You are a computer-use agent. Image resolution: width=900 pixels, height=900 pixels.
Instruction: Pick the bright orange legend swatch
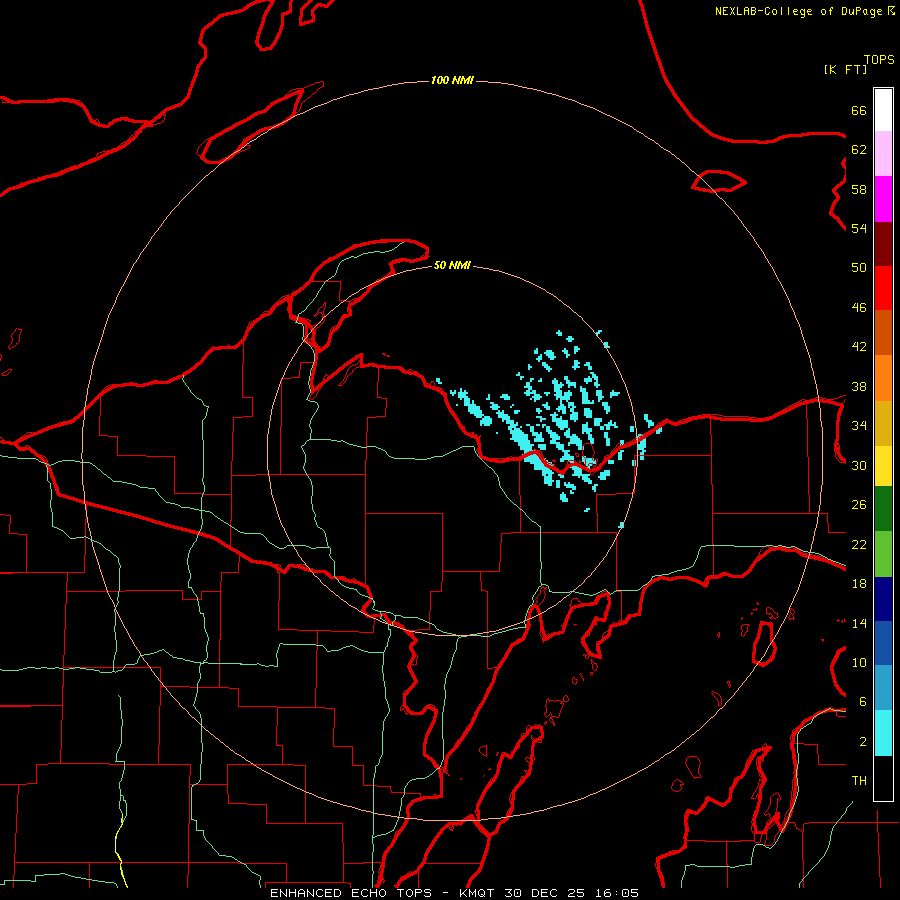(883, 378)
